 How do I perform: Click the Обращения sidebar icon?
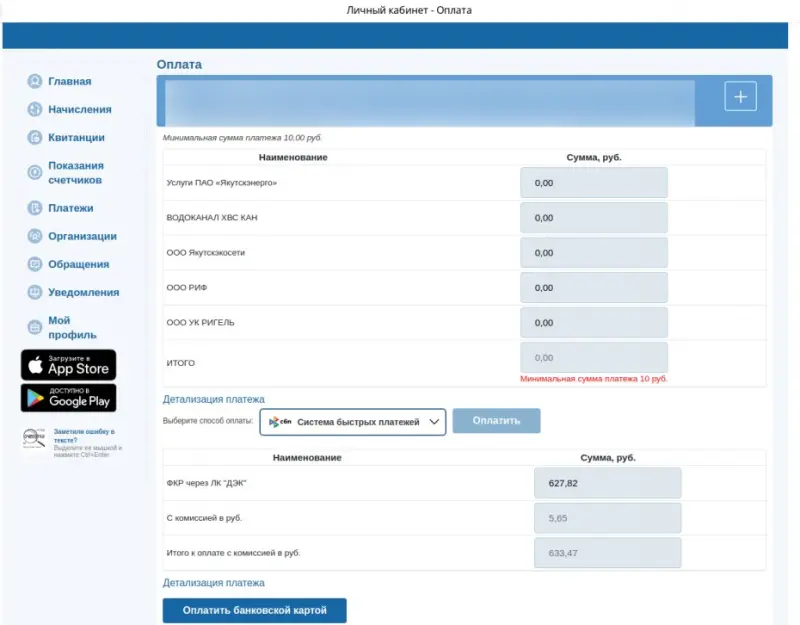tap(35, 264)
